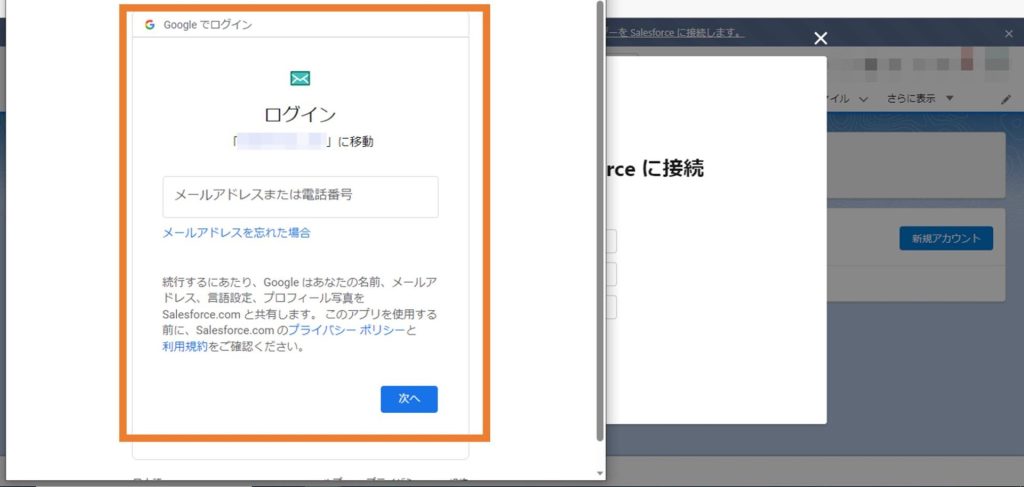Open the プライバシー ポリシー link
This screenshot has width=1024, height=487.
pos(346,330)
